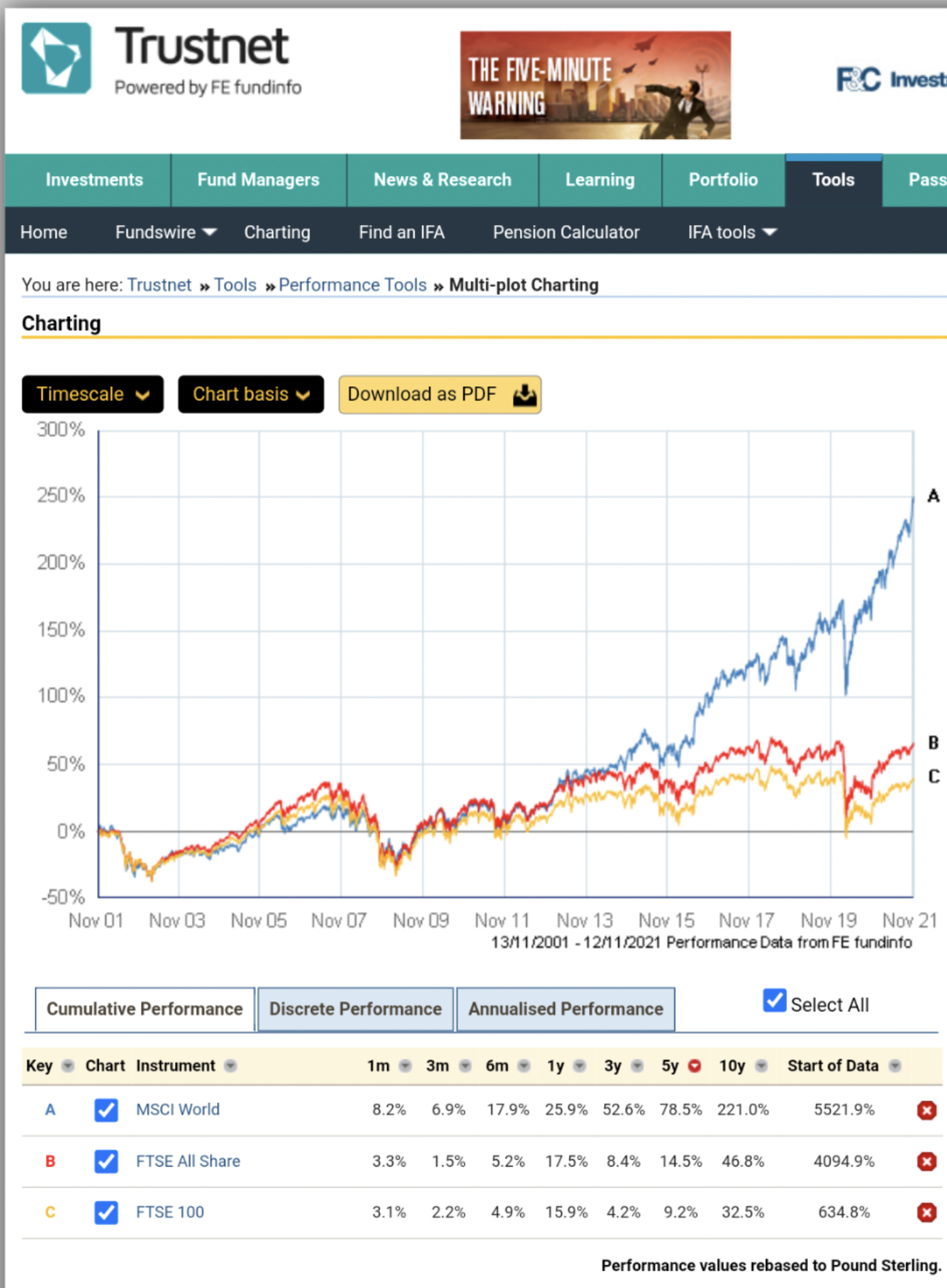Expand the IFA tools menu
947x1288 pixels.
[732, 232]
